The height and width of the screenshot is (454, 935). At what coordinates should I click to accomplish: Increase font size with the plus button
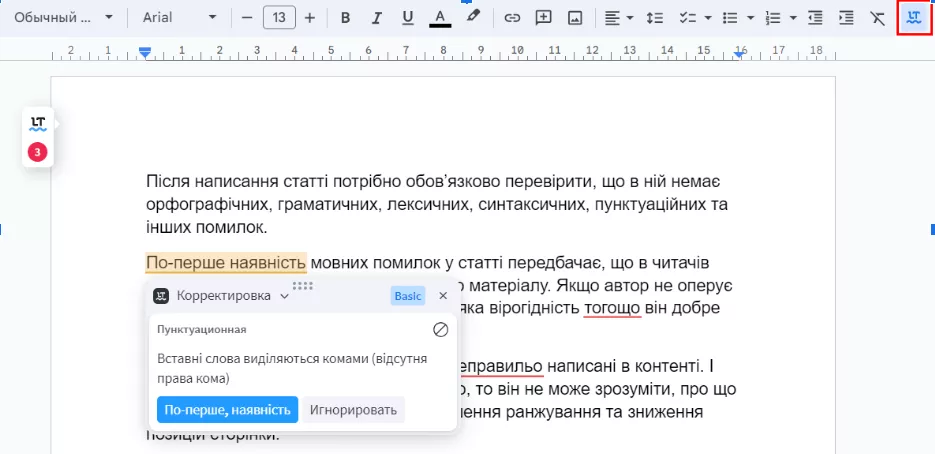309,18
